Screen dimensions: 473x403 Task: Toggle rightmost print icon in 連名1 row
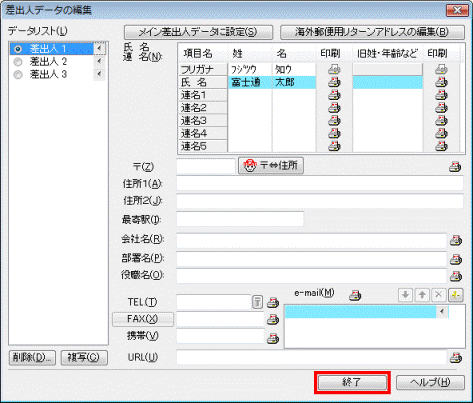pyautogui.click(x=441, y=95)
